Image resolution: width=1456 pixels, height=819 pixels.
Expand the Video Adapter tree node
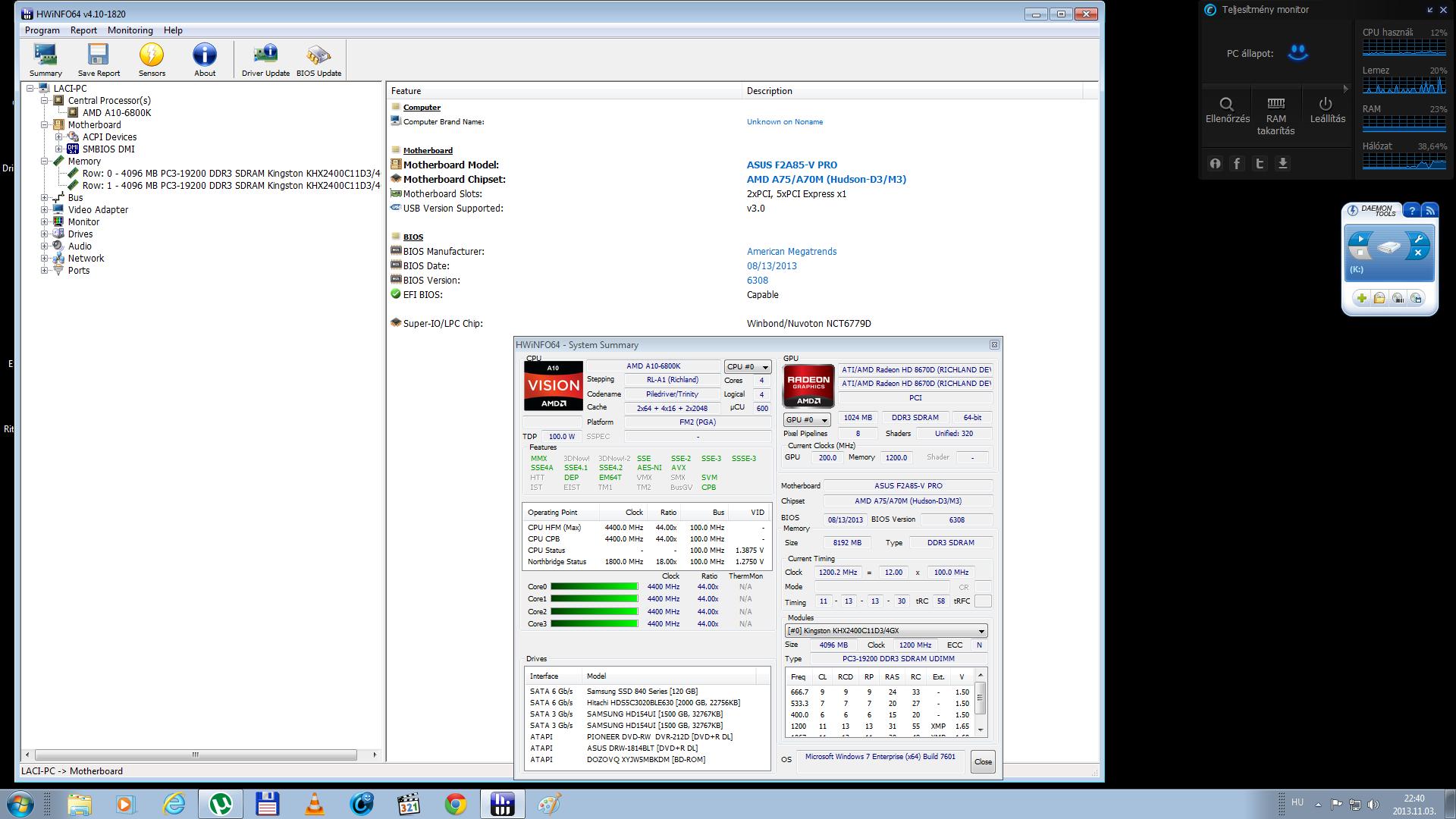[x=45, y=210]
